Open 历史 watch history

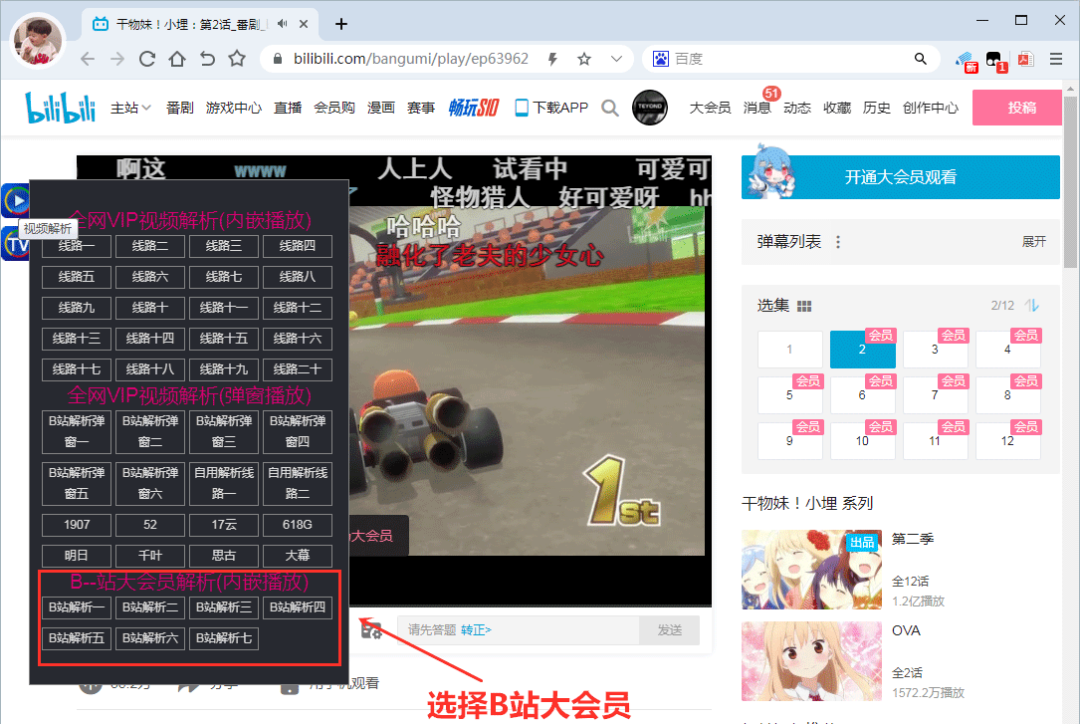(x=876, y=108)
